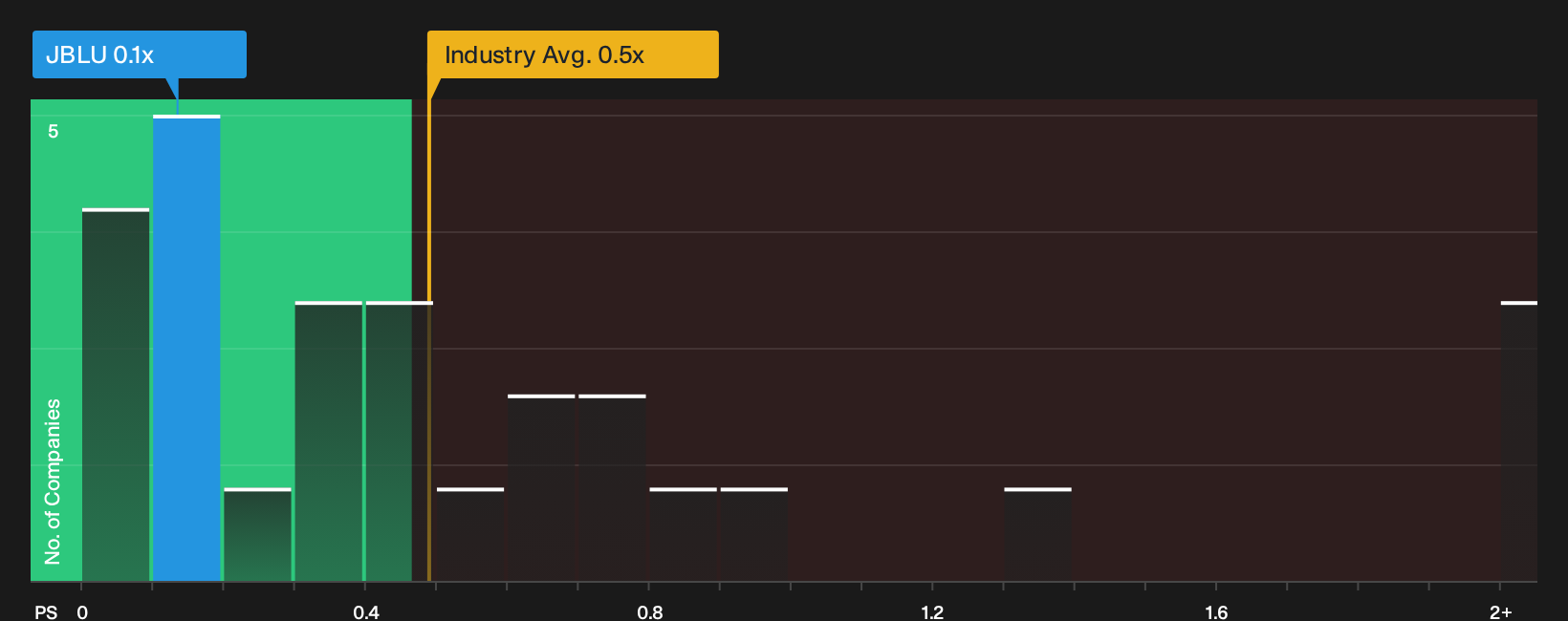Select the short bar at PS 0.2
Image resolution: width=1568 pixels, height=621 pixels.
point(257,534)
